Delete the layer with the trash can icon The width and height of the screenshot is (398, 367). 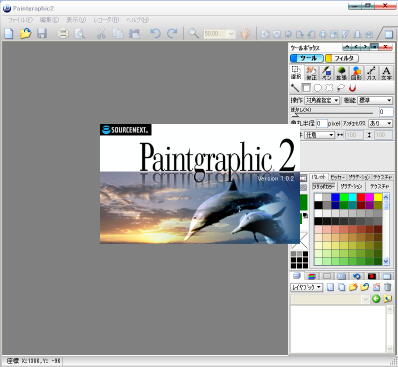(387, 287)
